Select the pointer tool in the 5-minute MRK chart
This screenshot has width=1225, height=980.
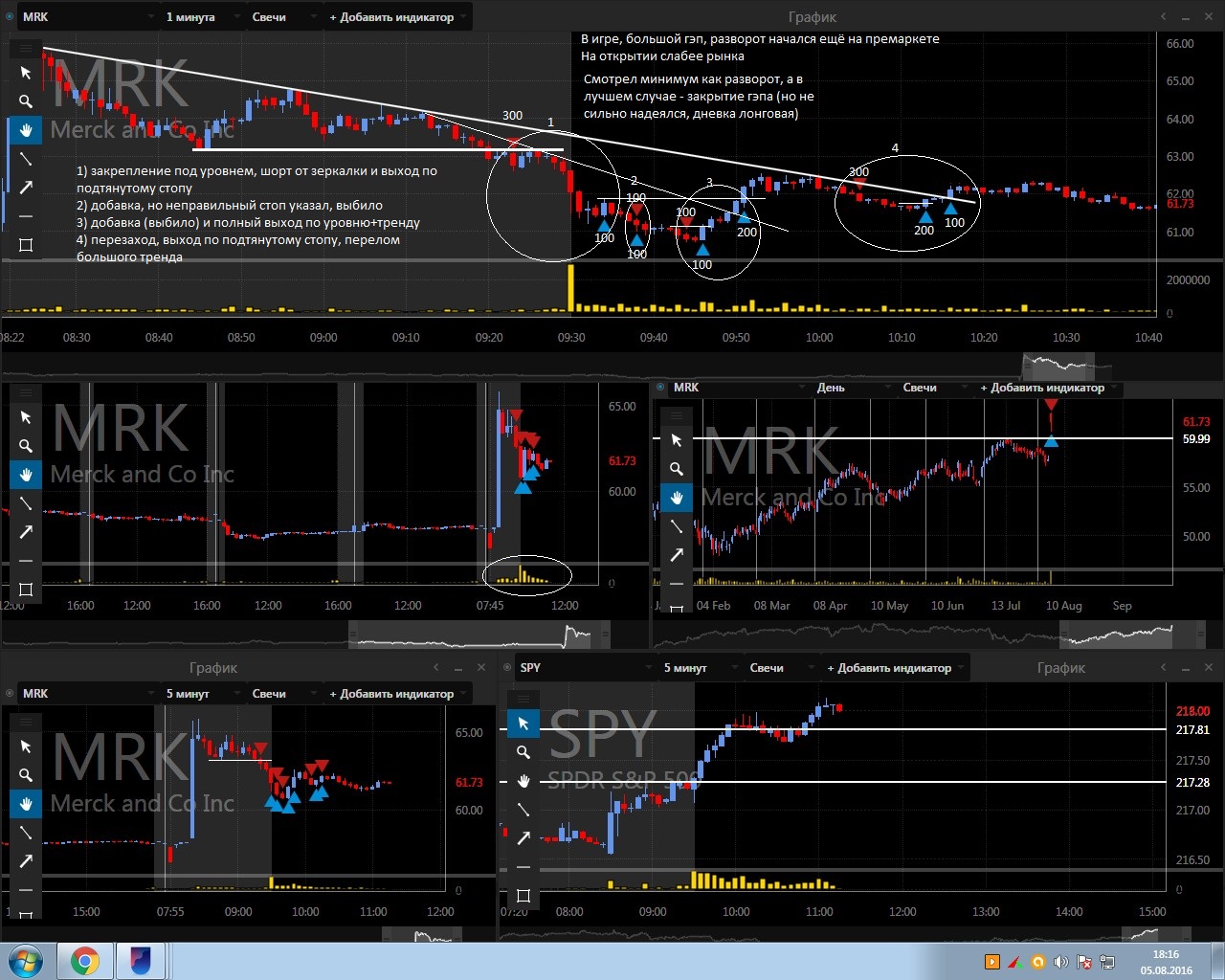point(26,746)
